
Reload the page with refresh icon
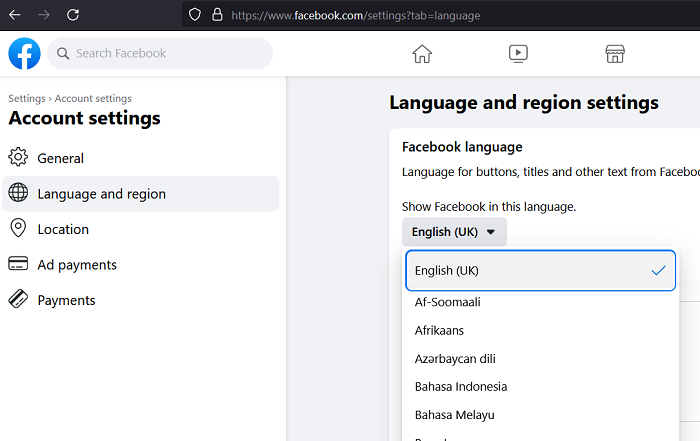coord(73,15)
